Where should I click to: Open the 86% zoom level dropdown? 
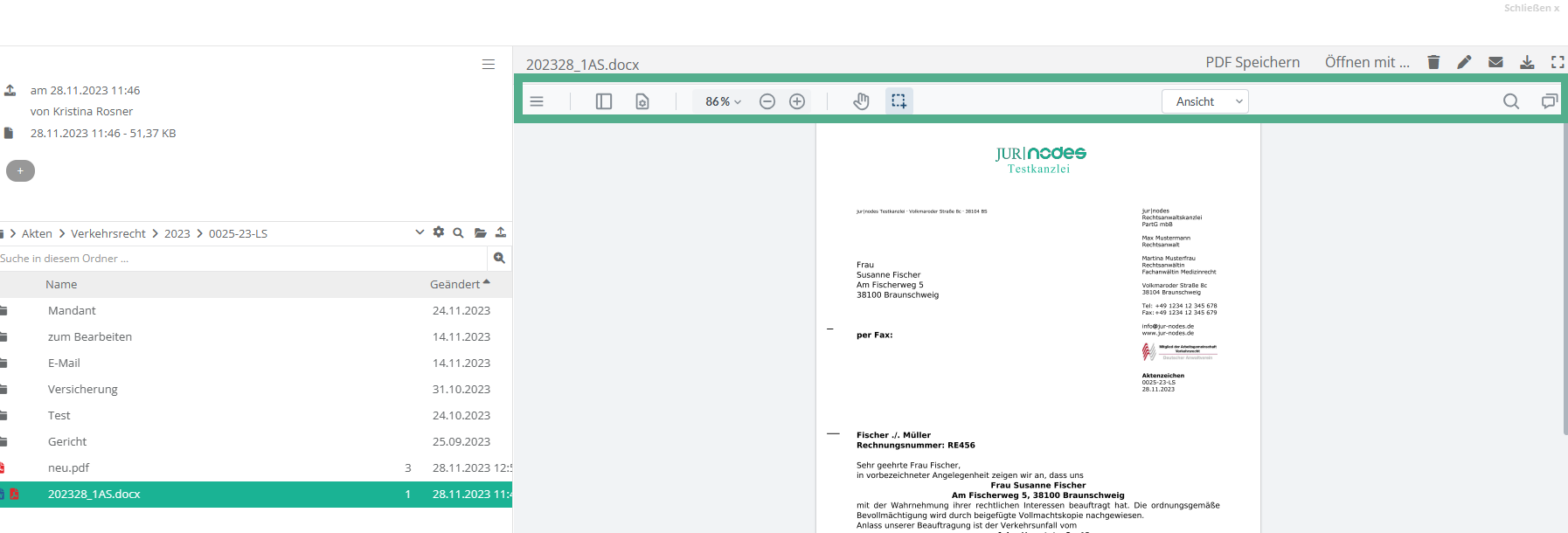(x=723, y=101)
